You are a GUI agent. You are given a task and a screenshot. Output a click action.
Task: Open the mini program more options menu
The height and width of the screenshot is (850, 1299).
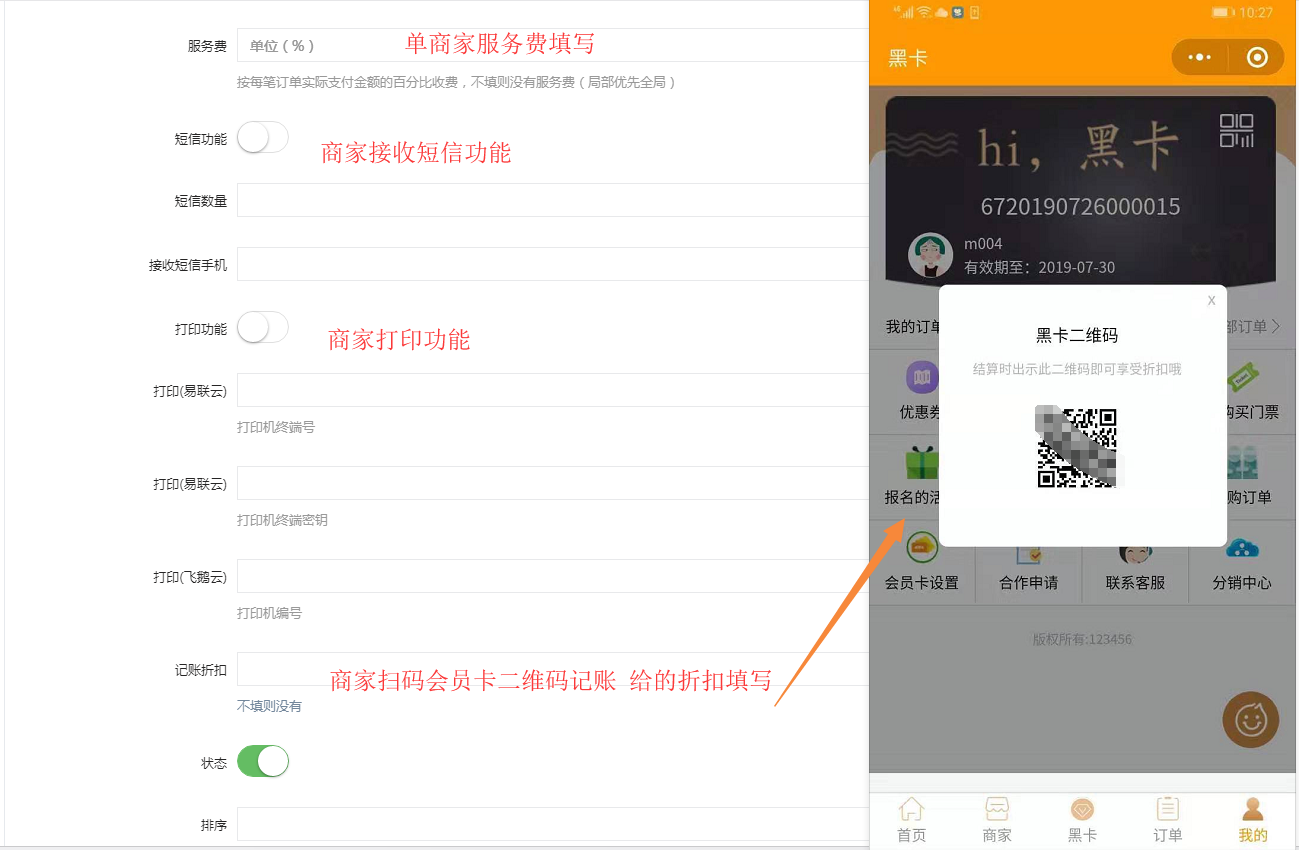coord(1199,58)
